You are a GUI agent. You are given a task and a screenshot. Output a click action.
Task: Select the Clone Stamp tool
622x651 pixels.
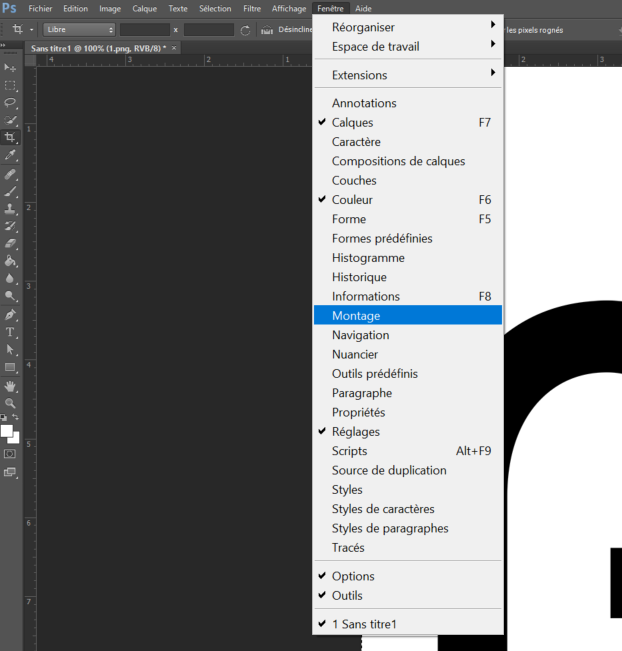[x=10, y=209]
